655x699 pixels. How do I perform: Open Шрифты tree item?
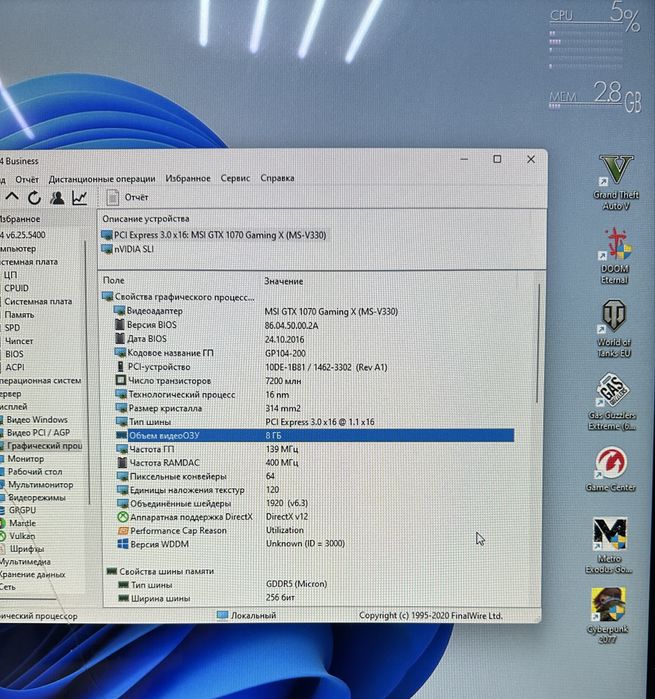coord(22,549)
